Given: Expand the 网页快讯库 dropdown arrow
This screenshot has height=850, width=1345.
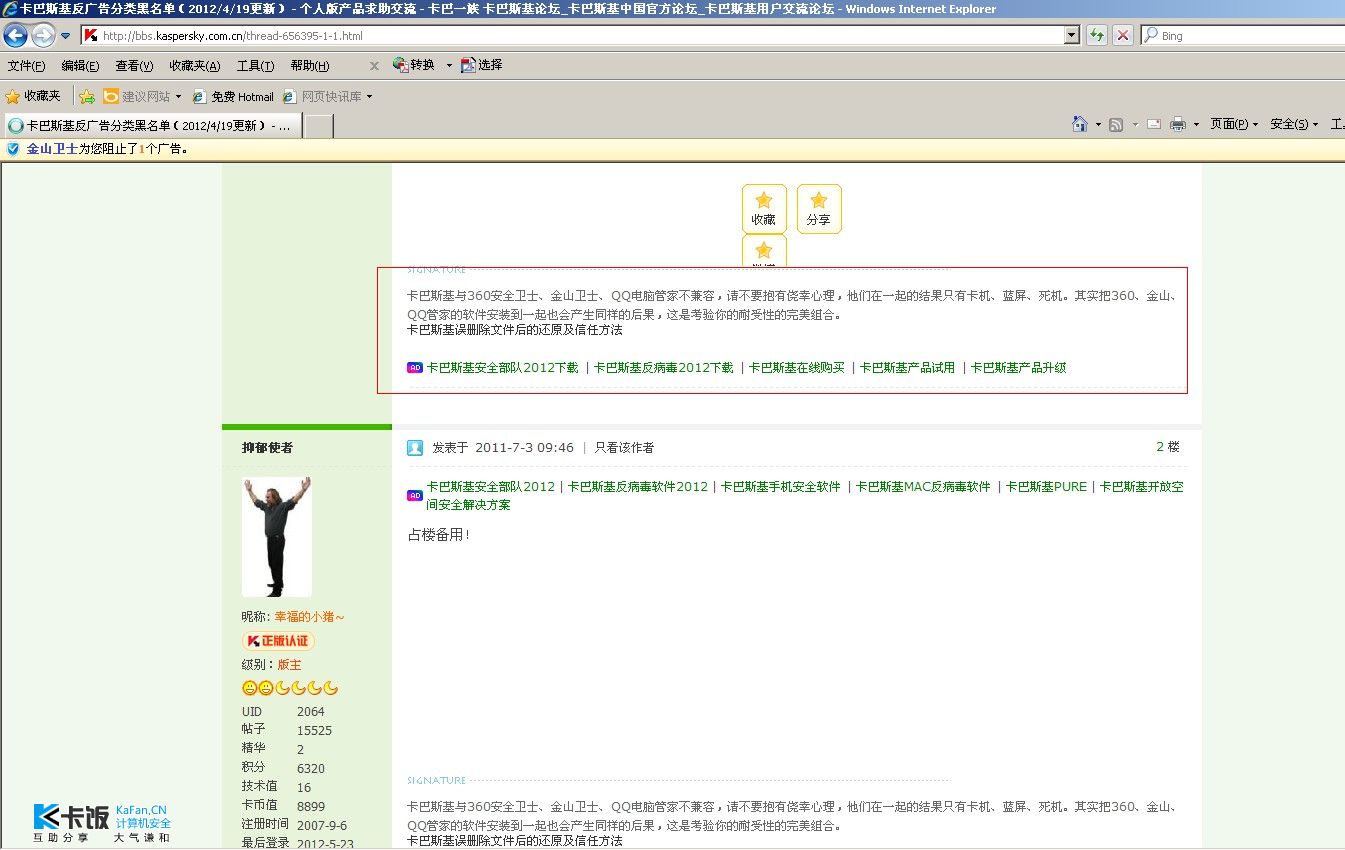Looking at the screenshot, I should [x=369, y=97].
